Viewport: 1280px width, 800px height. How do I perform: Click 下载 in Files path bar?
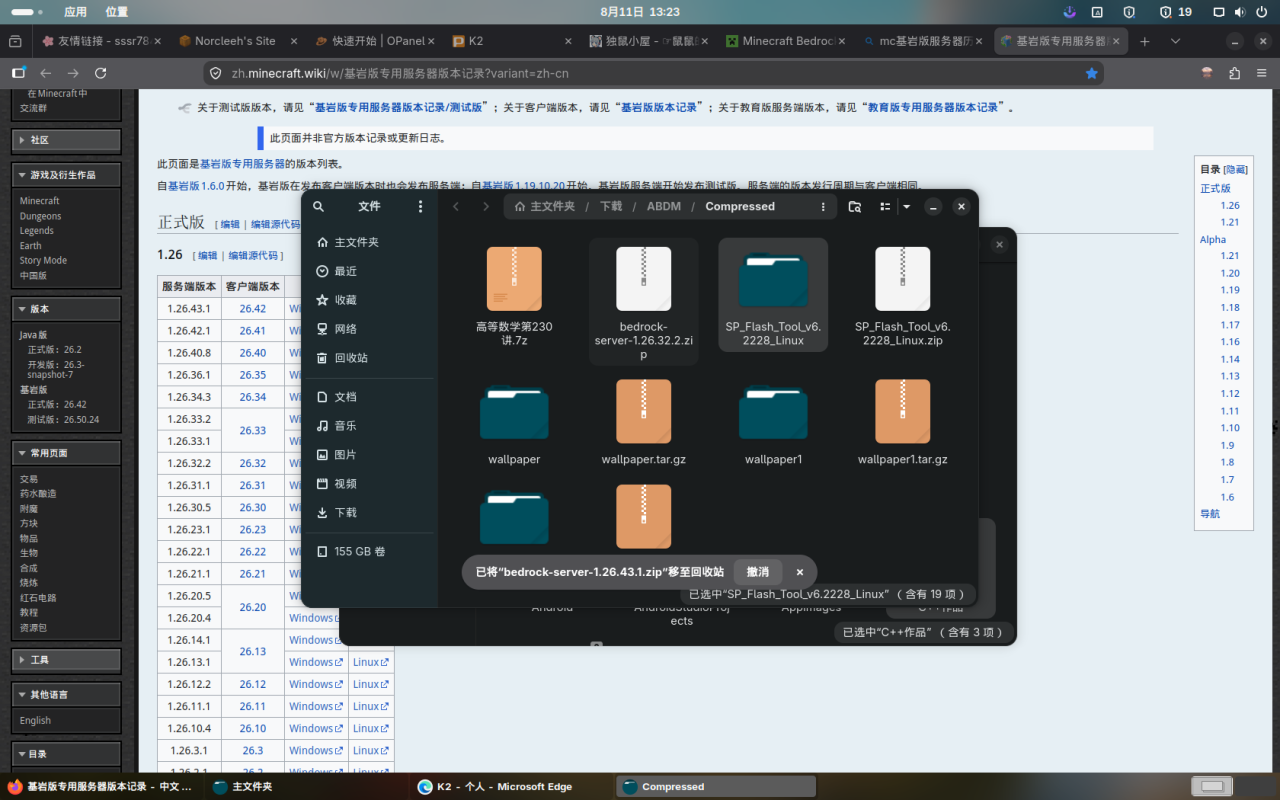click(611, 207)
